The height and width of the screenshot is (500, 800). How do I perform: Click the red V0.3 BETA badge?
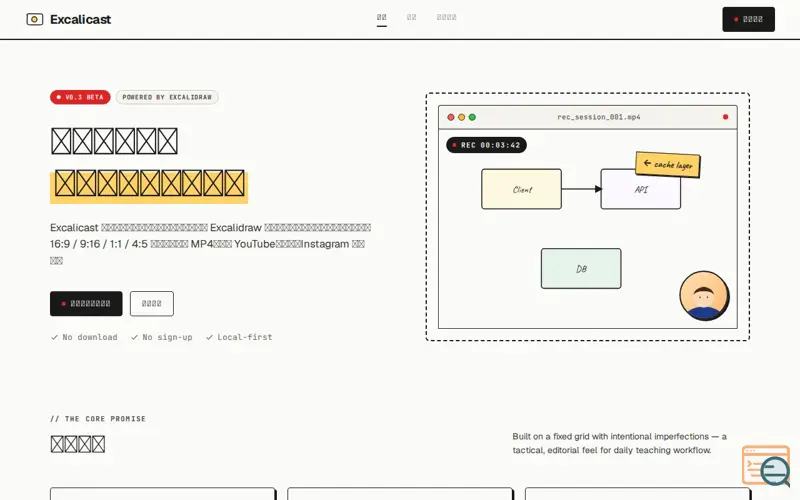point(80,97)
